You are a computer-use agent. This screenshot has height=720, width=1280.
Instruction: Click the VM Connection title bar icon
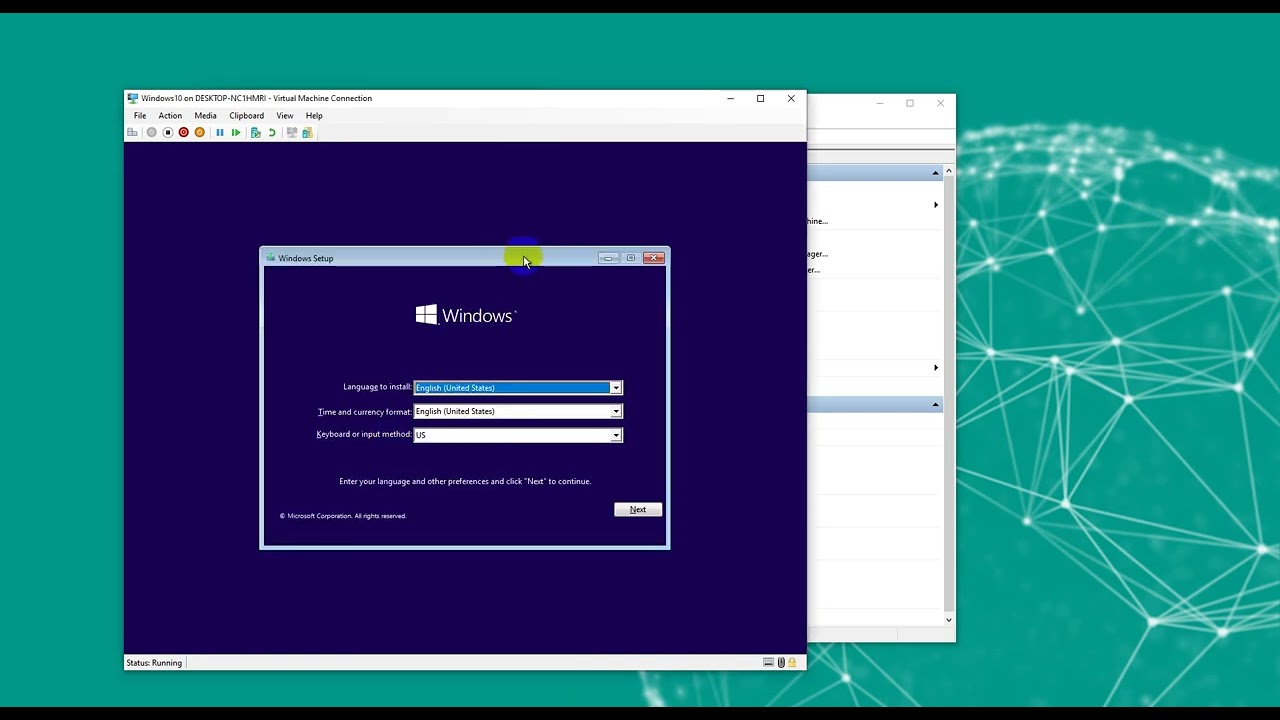pos(133,98)
